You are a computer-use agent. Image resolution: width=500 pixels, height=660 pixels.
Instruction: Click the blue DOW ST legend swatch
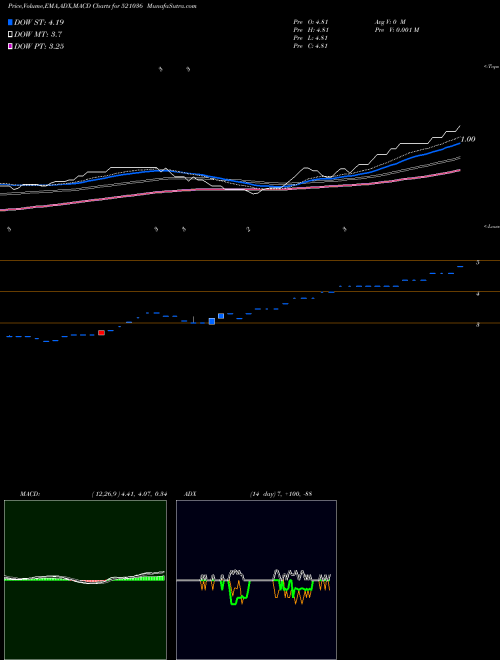click(x=10, y=22)
